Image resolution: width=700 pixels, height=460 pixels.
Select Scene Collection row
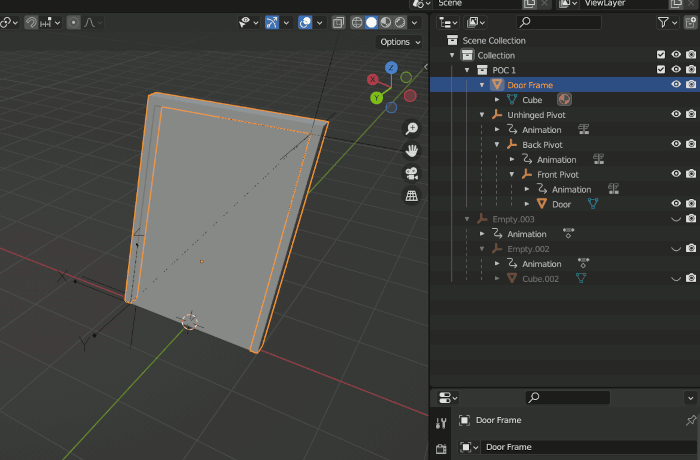pyautogui.click(x=564, y=41)
